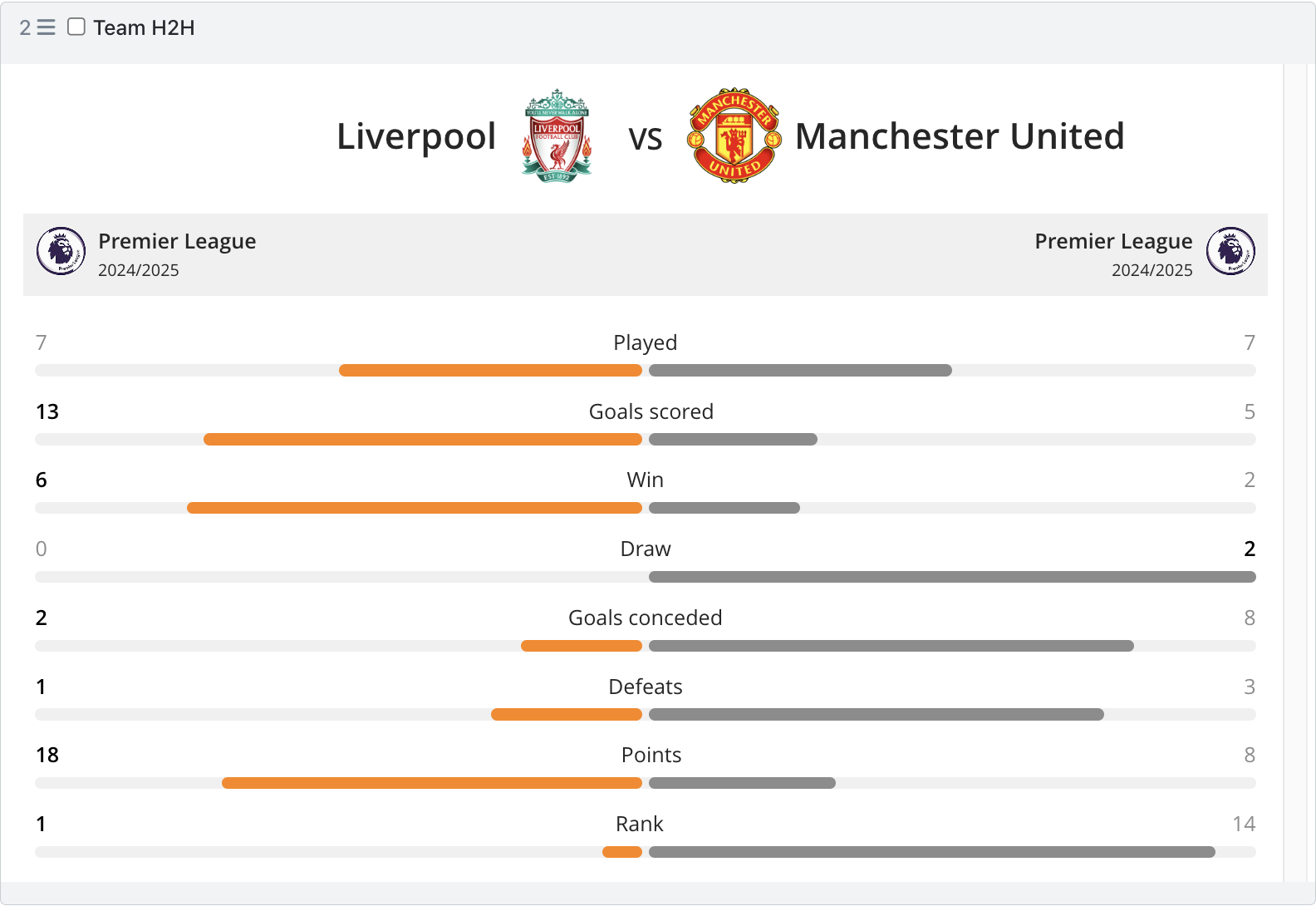The width and height of the screenshot is (1316, 906).
Task: Click the gray Rank bar for Manchester United
Action: (x=932, y=852)
